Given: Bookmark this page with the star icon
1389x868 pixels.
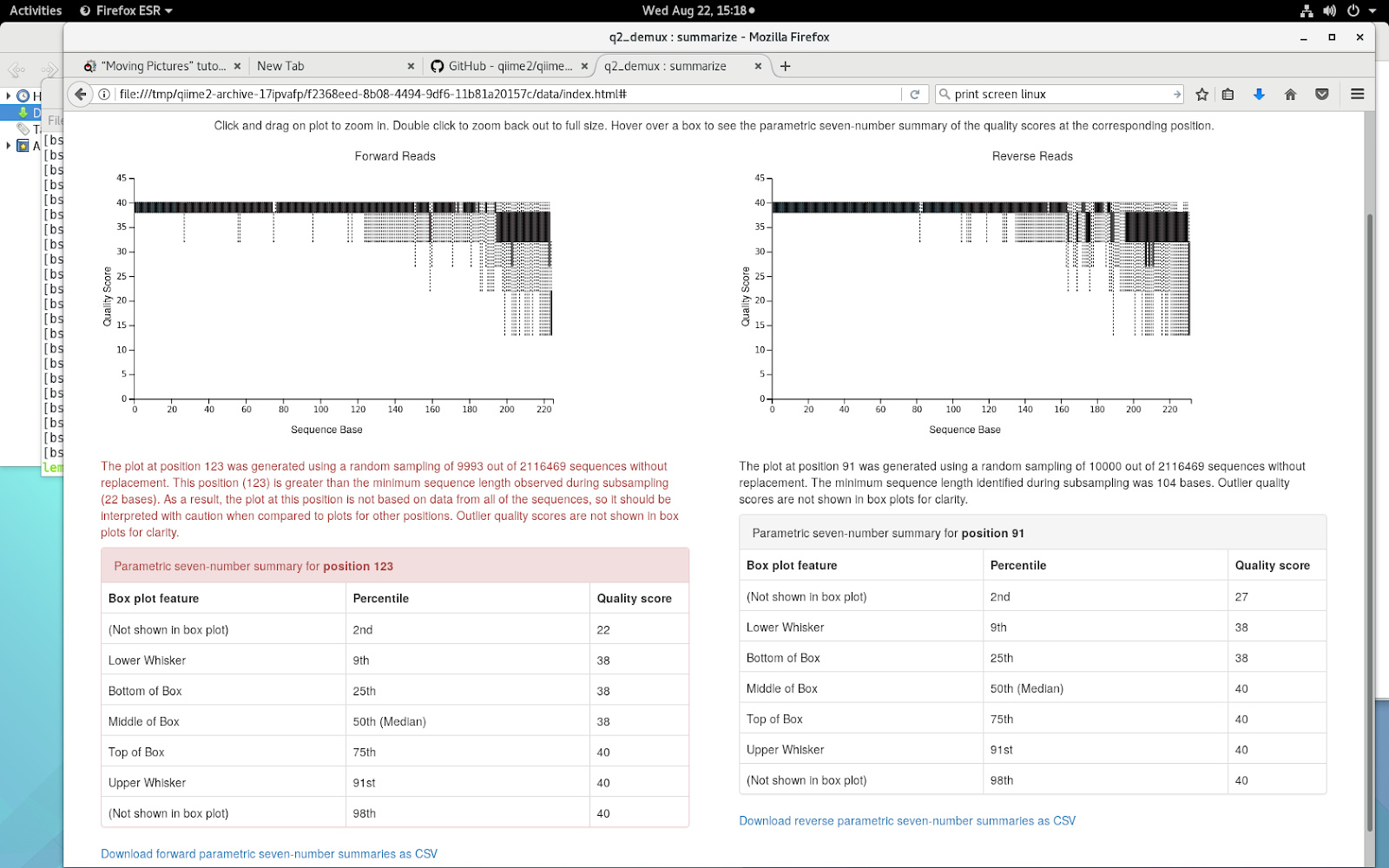Looking at the screenshot, I should (x=1201, y=94).
